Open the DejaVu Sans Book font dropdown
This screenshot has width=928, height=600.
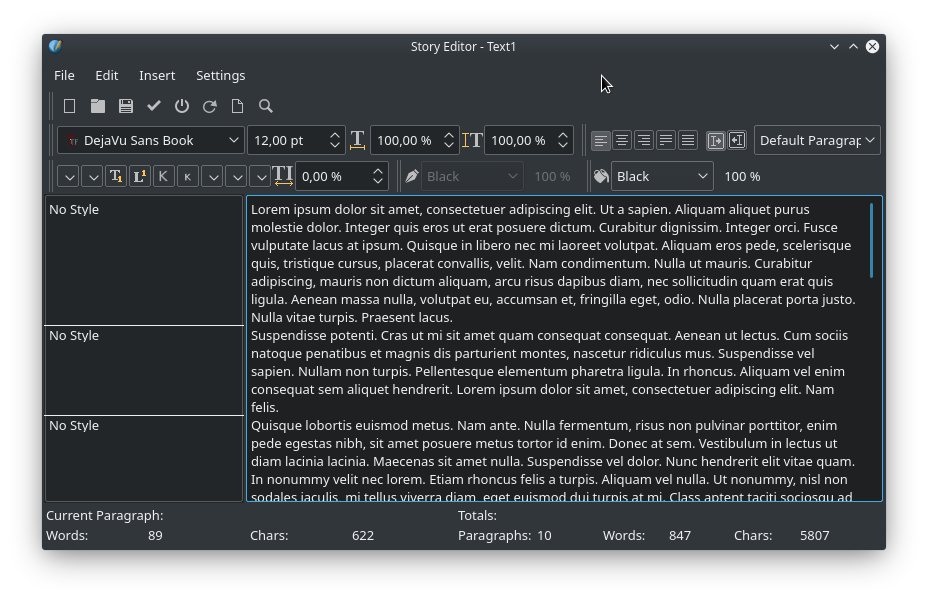pyautogui.click(x=151, y=141)
